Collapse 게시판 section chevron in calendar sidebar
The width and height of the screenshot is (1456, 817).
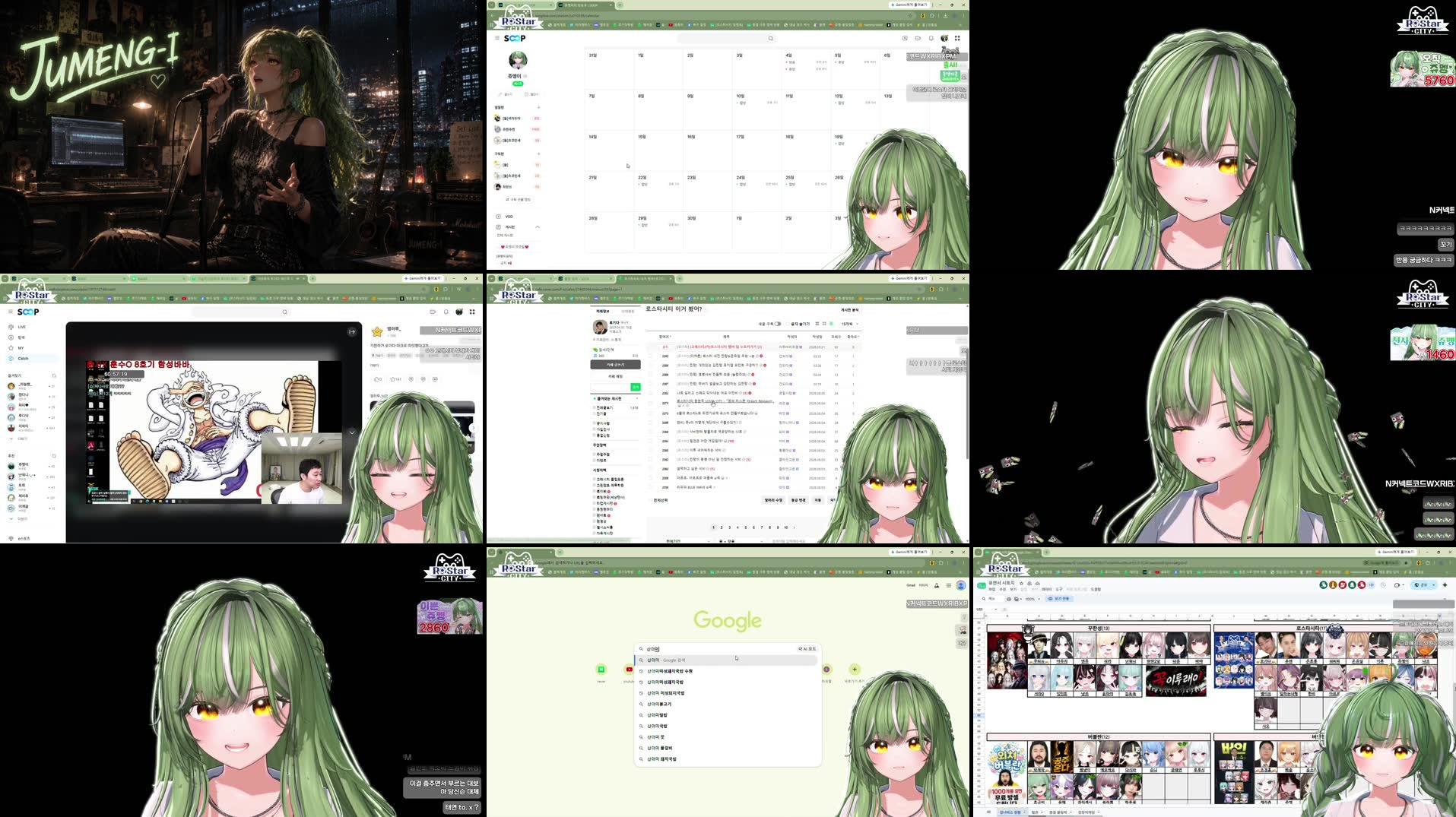(x=538, y=227)
